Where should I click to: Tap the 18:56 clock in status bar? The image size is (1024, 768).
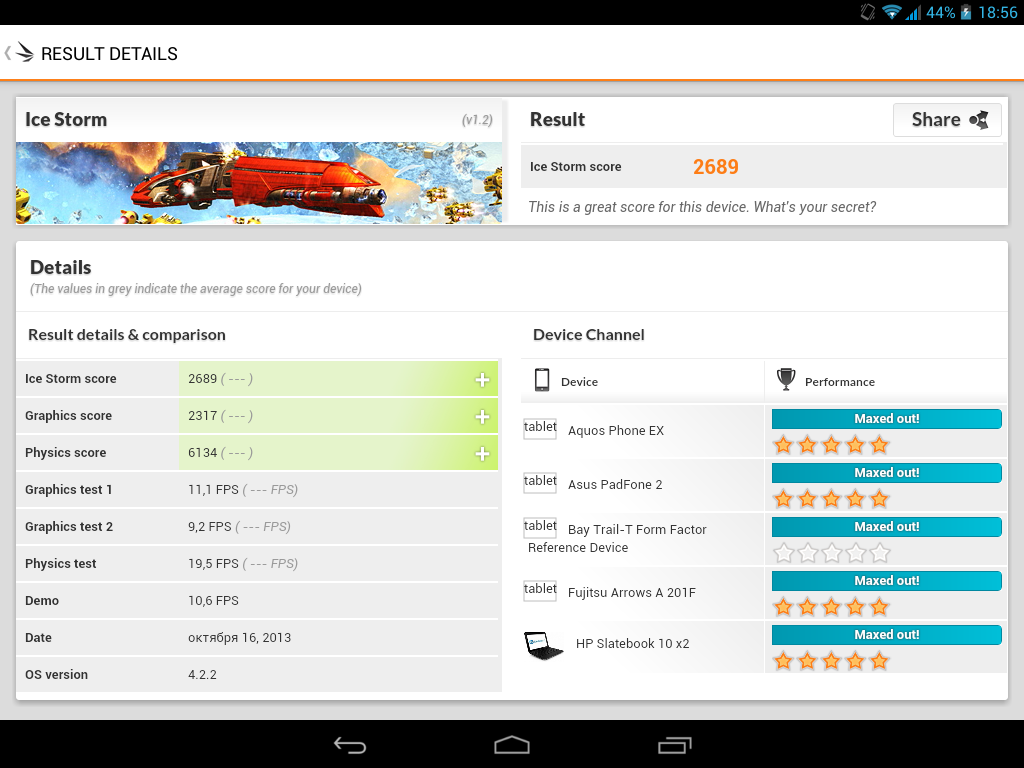[x=997, y=12]
